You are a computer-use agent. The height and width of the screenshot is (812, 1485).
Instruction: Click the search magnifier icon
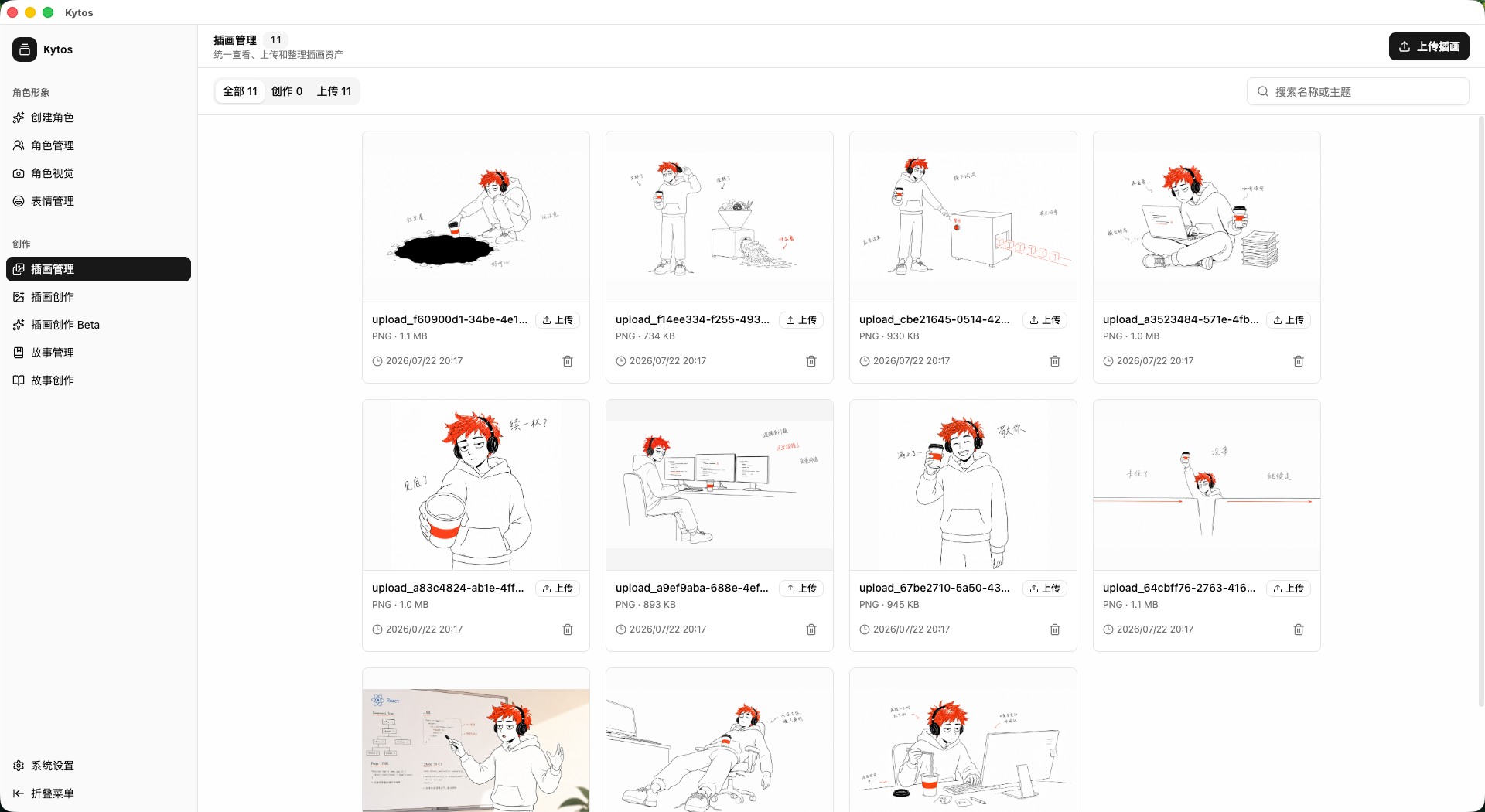coord(1263,91)
